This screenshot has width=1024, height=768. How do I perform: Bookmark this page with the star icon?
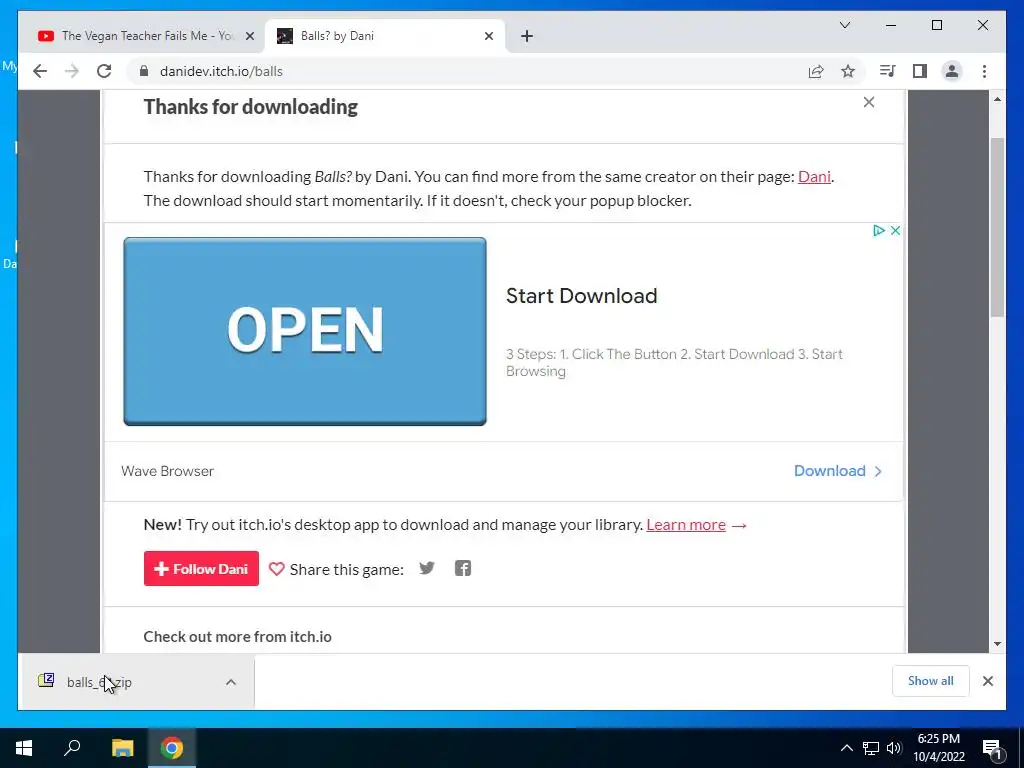(848, 71)
